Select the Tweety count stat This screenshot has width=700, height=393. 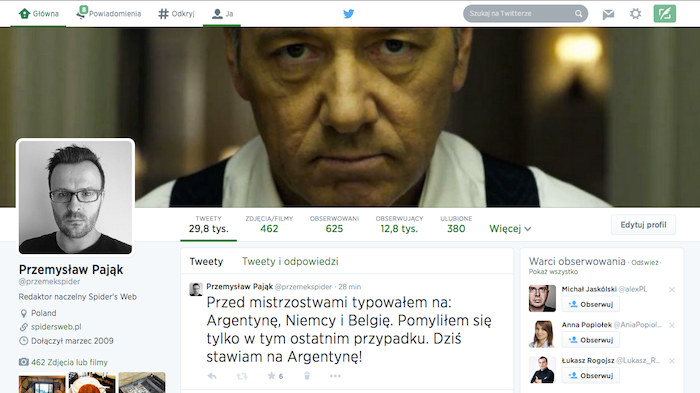[x=208, y=225]
